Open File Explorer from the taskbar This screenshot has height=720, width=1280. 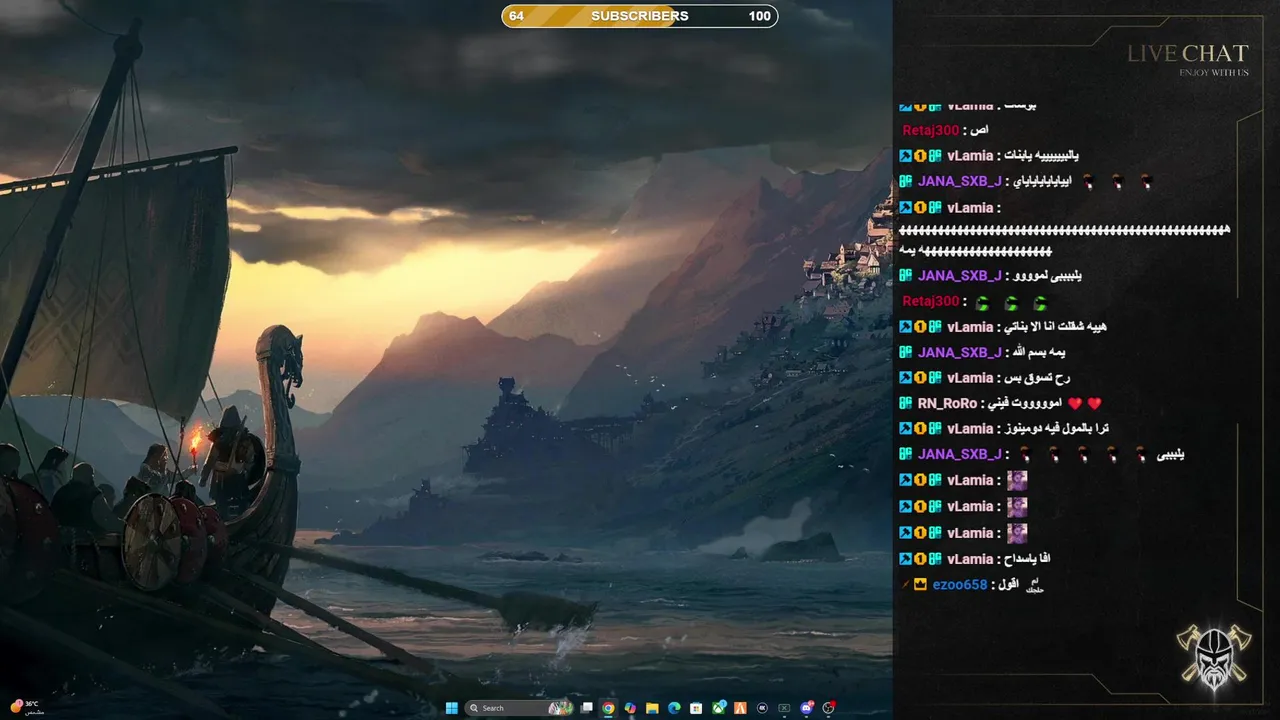(x=652, y=708)
